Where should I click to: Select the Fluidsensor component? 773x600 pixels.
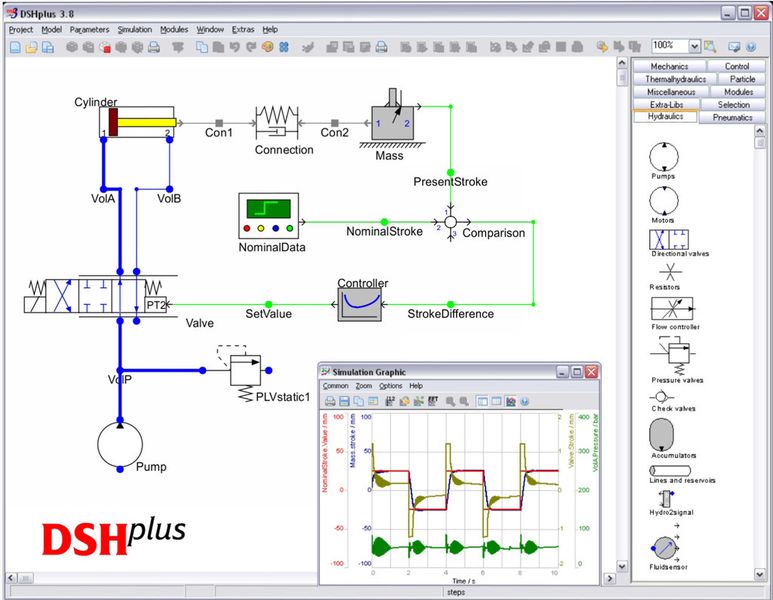tap(665, 548)
